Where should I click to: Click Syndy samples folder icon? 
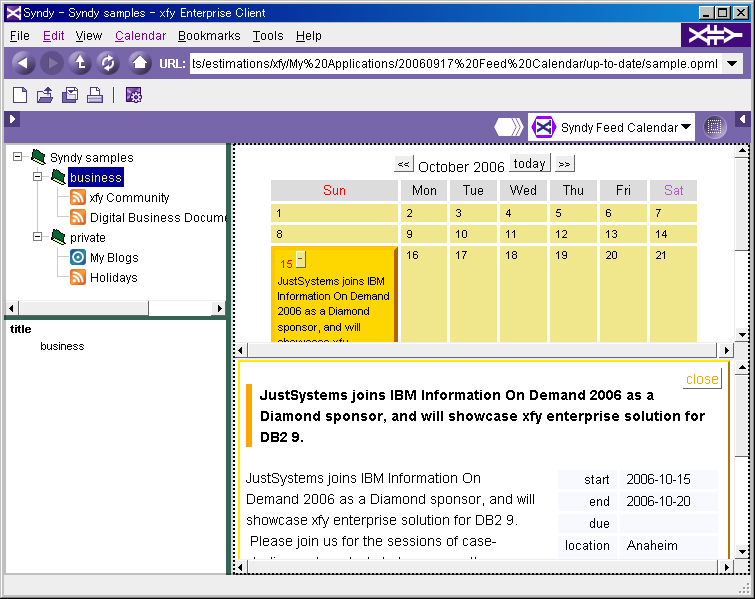click(x=38, y=157)
